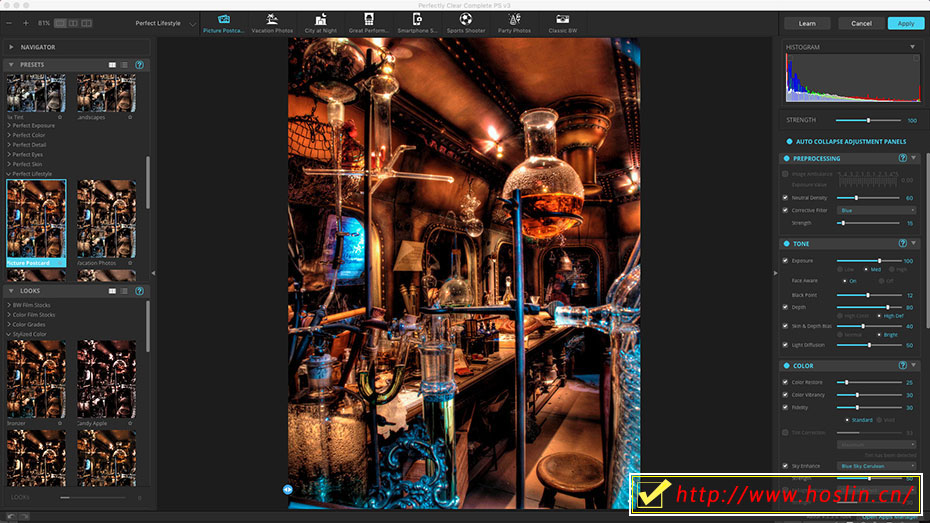Collapse the Looks panel
The height and width of the screenshot is (523, 930).
11,291
